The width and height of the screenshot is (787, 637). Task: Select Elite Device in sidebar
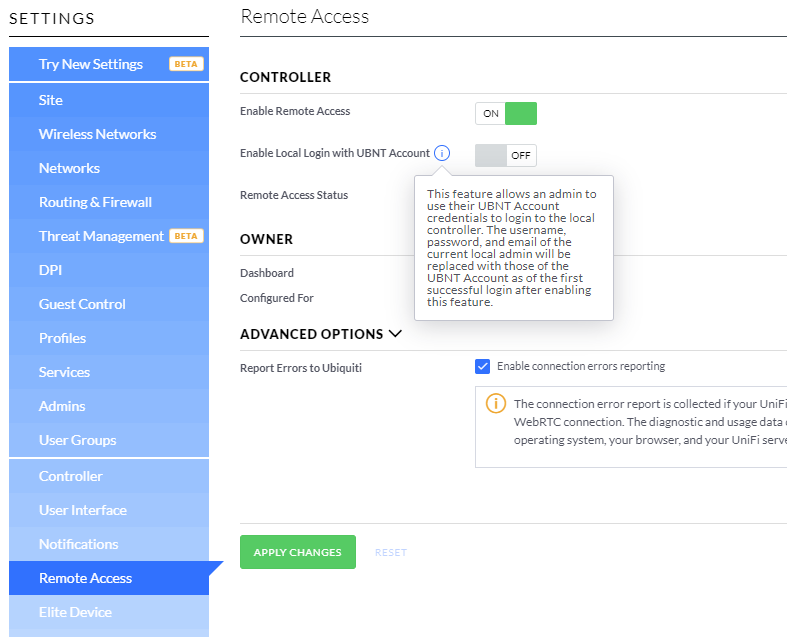(x=75, y=612)
